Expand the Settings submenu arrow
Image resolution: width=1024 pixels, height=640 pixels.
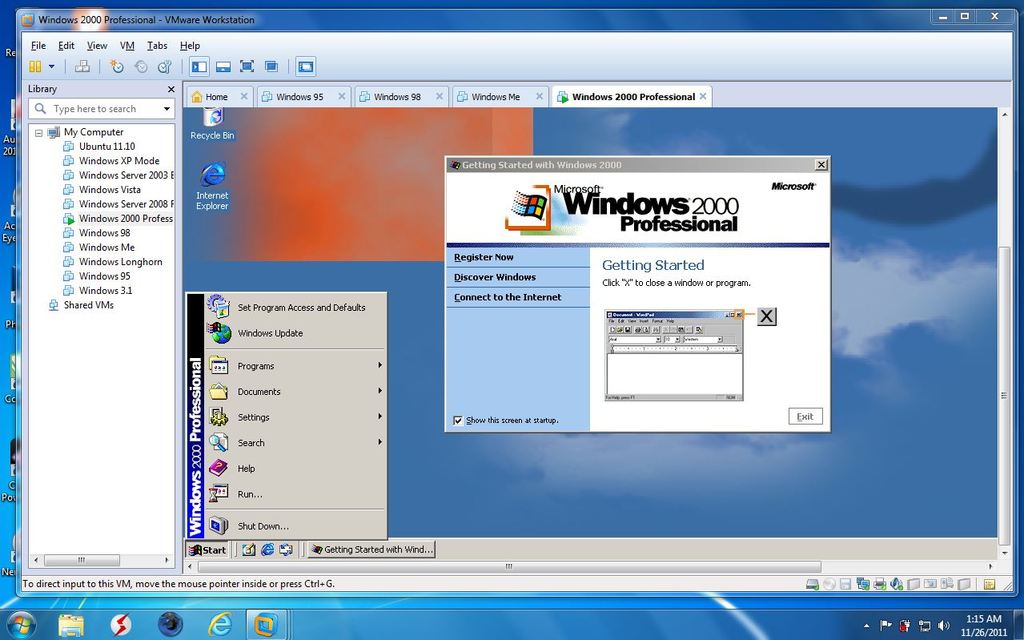(379, 417)
